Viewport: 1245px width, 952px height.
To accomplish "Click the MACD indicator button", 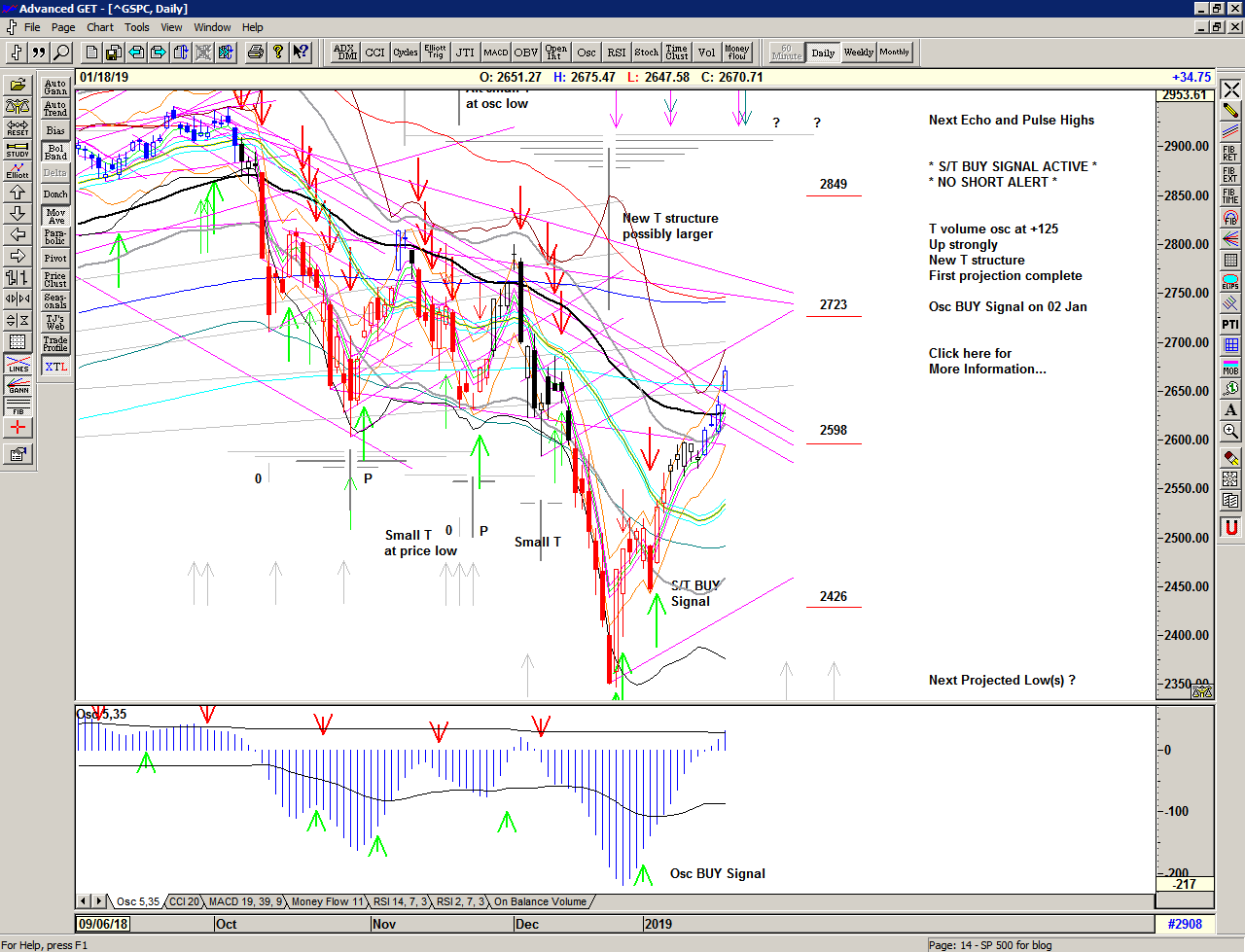I will click(x=496, y=53).
